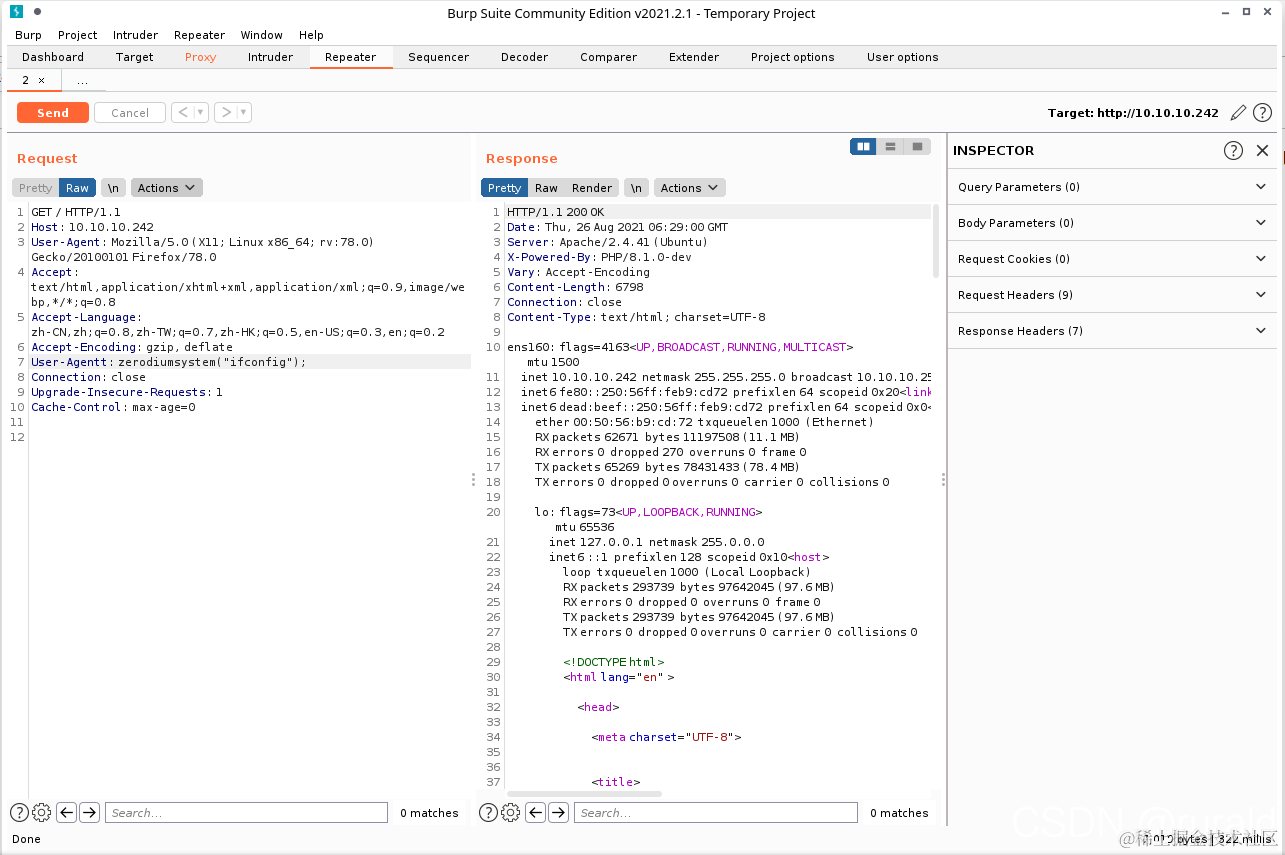The width and height of the screenshot is (1285, 855).
Task: Open forward history dropdown arrow
Action: click(x=244, y=112)
